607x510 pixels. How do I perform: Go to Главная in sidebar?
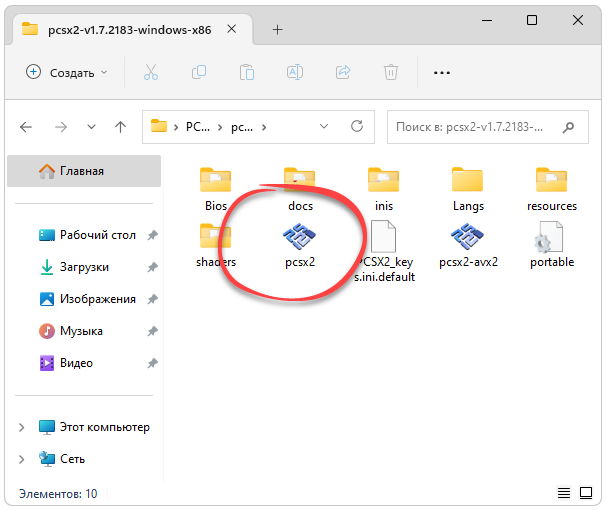click(84, 171)
